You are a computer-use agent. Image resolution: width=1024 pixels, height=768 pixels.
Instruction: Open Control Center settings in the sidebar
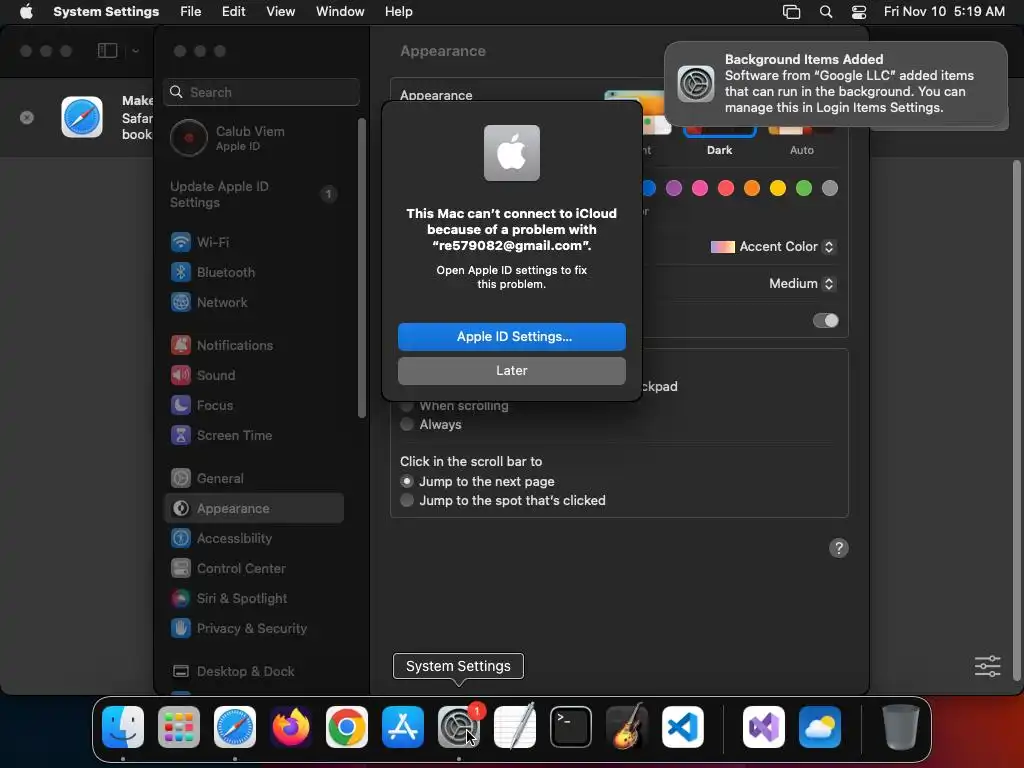[x=254, y=569]
